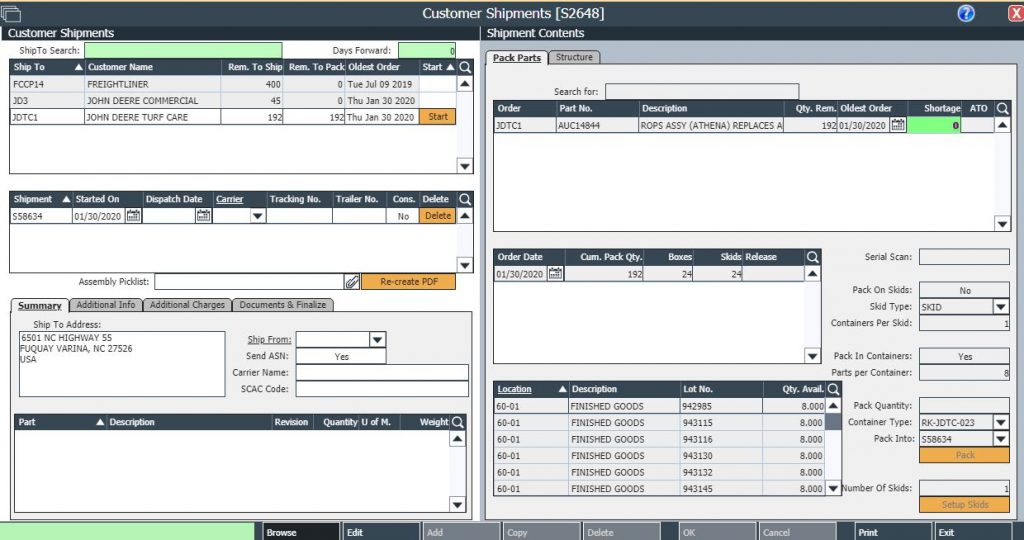Open calendar for Oldest Order in Pack Parts
The width and height of the screenshot is (1024, 540).
click(x=898, y=125)
